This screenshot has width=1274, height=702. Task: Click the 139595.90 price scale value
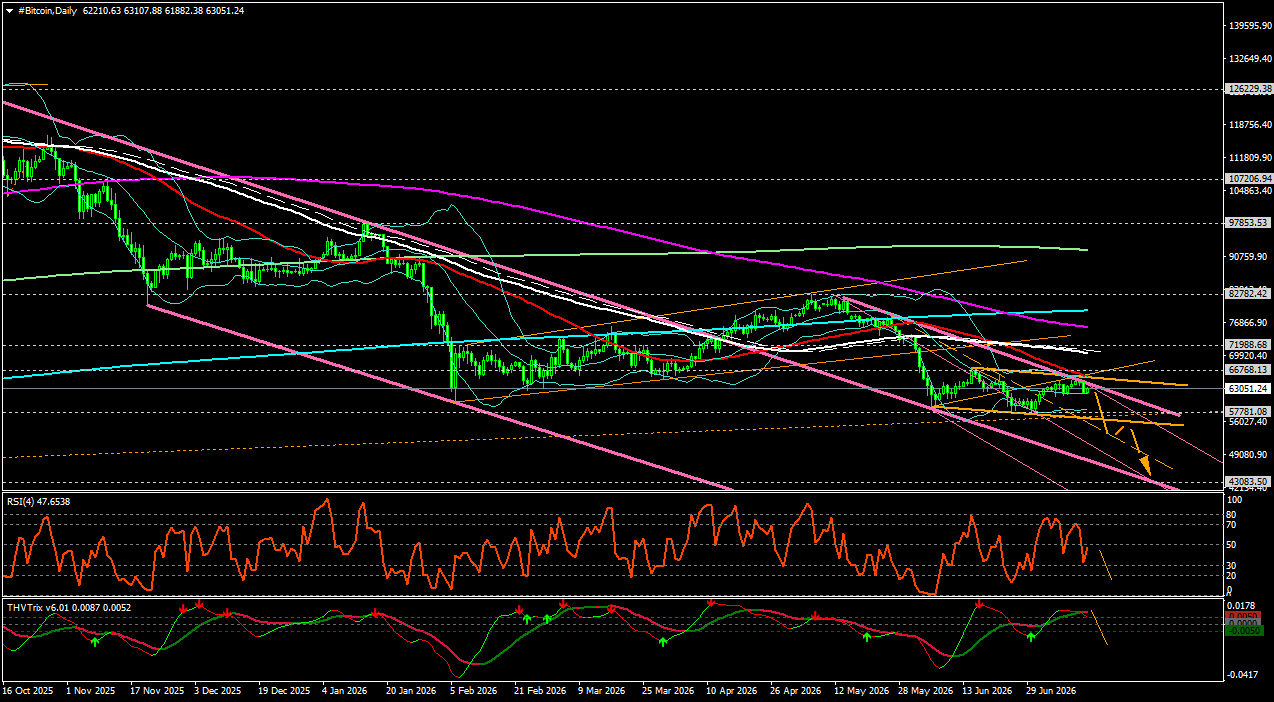point(1248,25)
